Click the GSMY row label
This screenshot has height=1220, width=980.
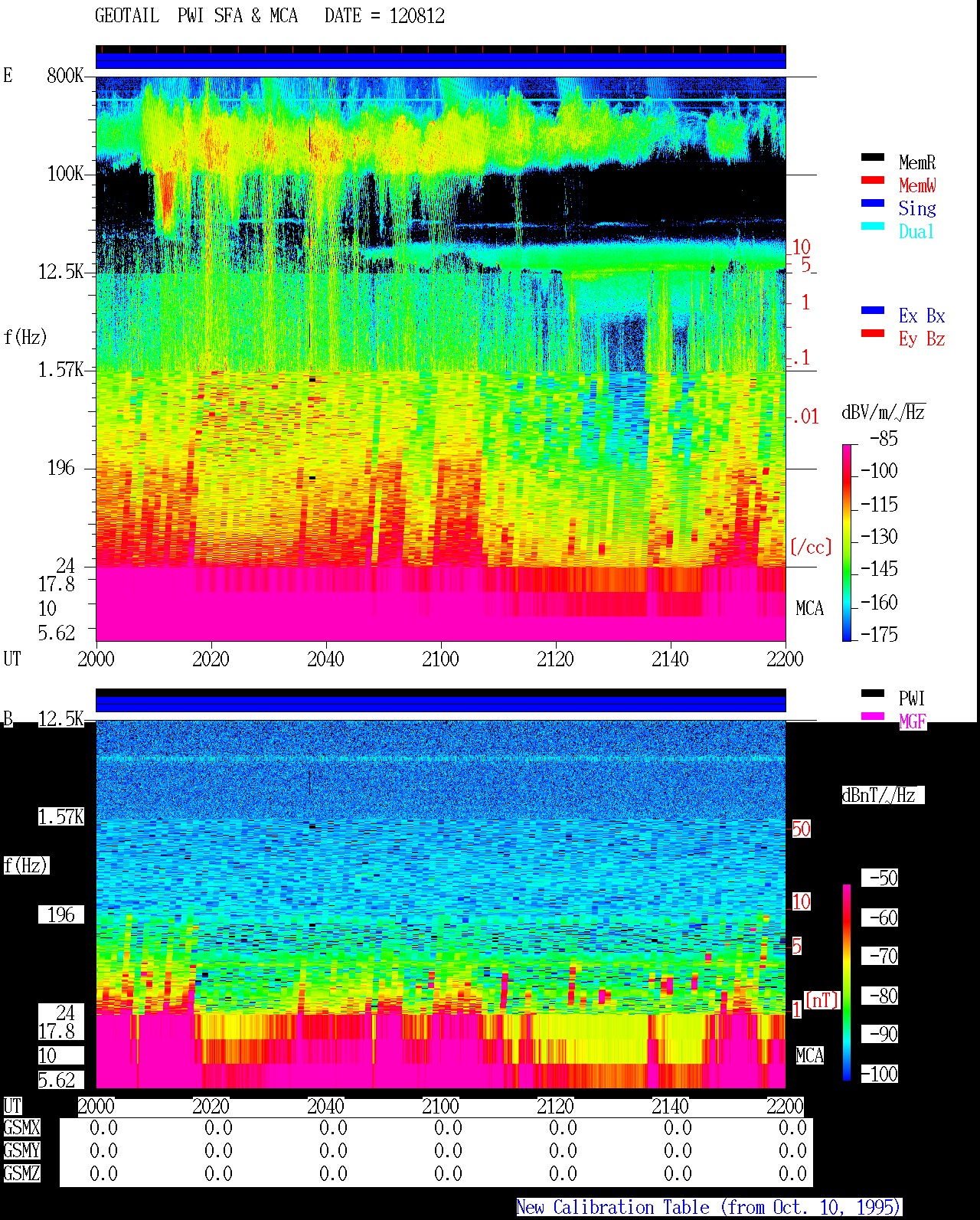pyautogui.click(x=21, y=1150)
